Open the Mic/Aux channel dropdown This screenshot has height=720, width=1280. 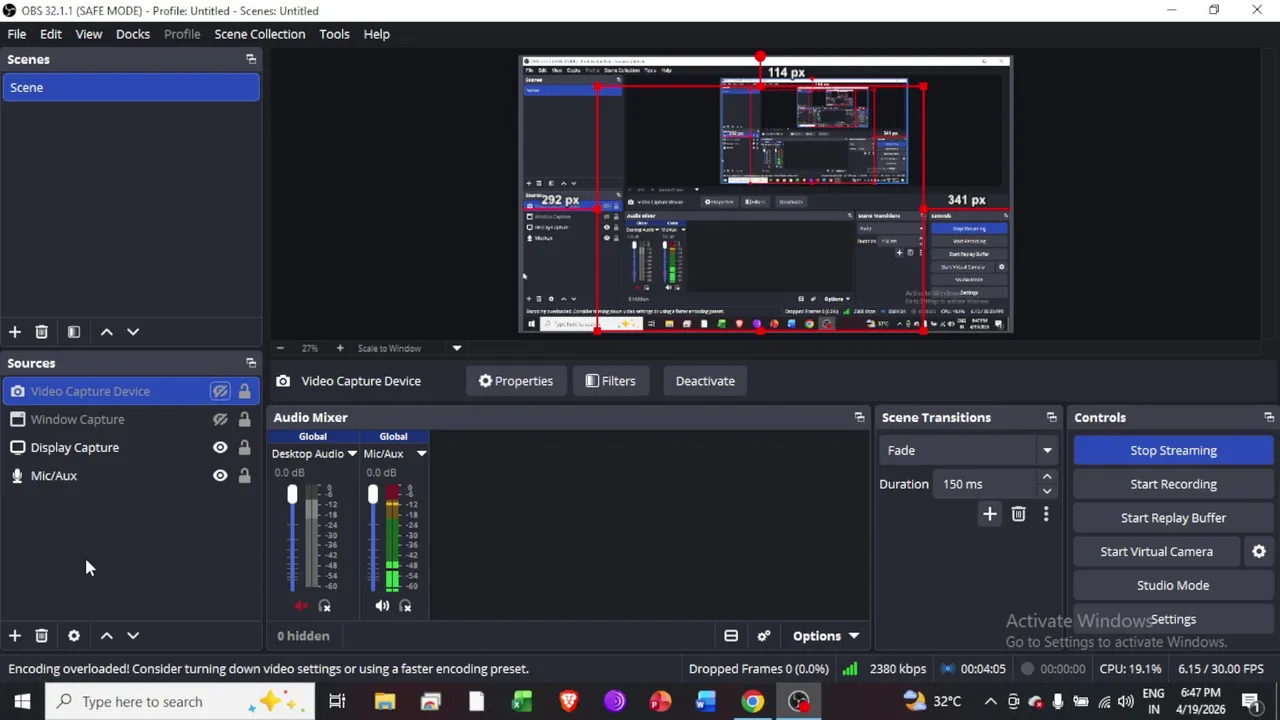coord(421,454)
